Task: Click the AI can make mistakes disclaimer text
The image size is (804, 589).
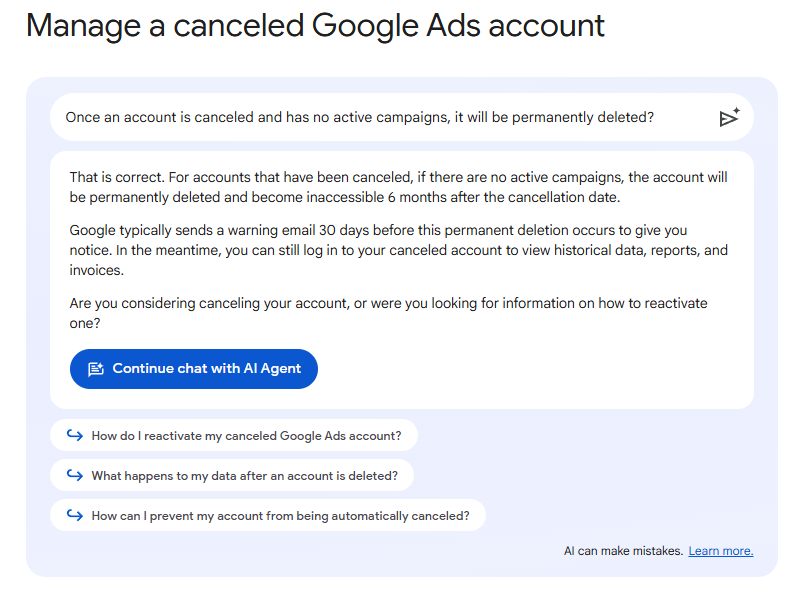Action: [x=625, y=550]
